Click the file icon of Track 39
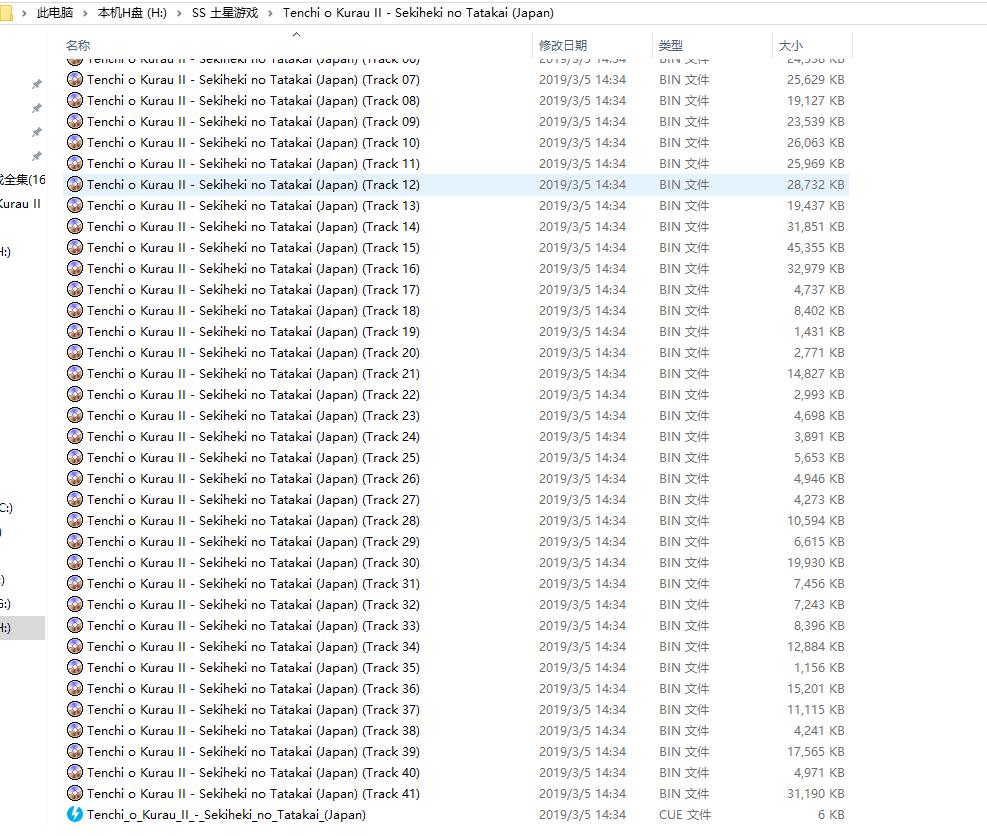 pyautogui.click(x=75, y=751)
